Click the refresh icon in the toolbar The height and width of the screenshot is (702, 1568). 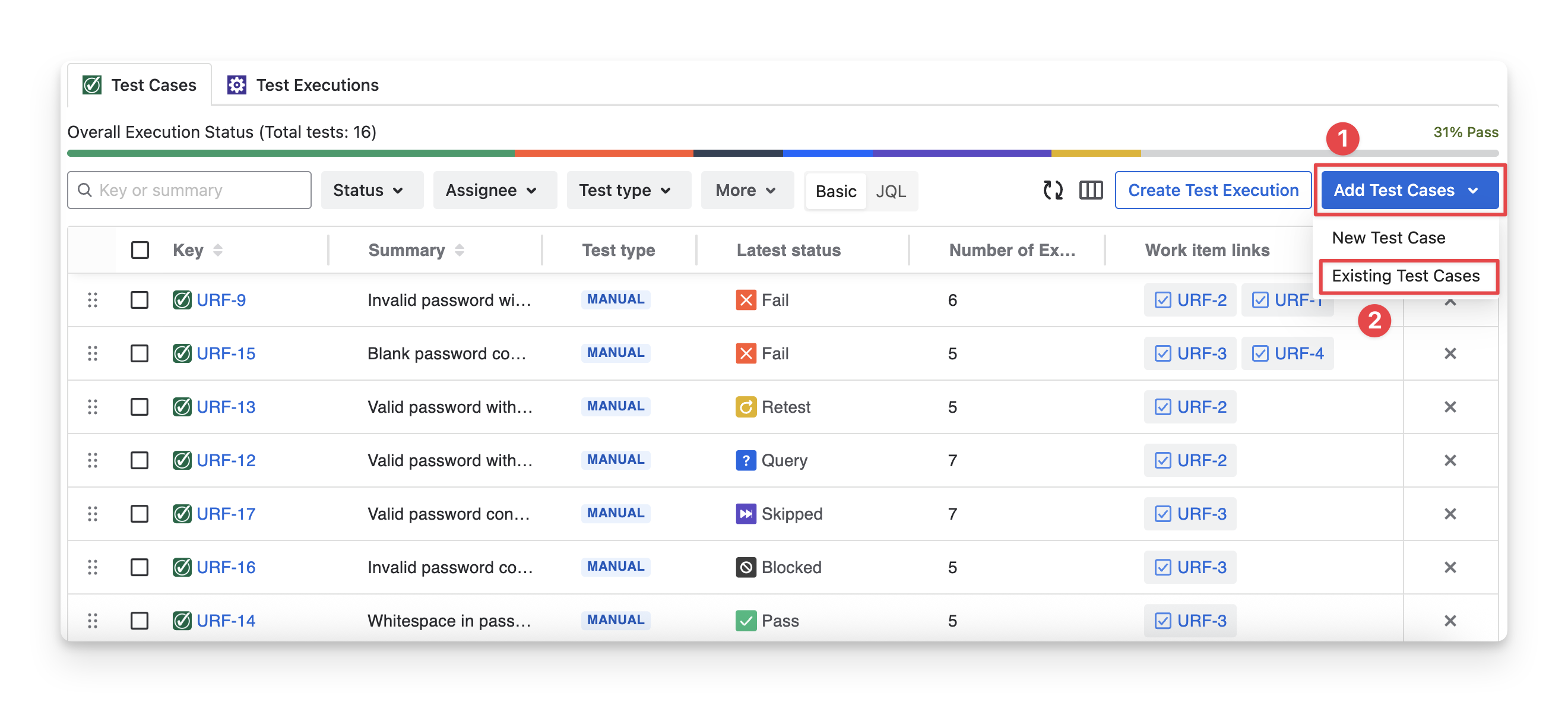1053,191
